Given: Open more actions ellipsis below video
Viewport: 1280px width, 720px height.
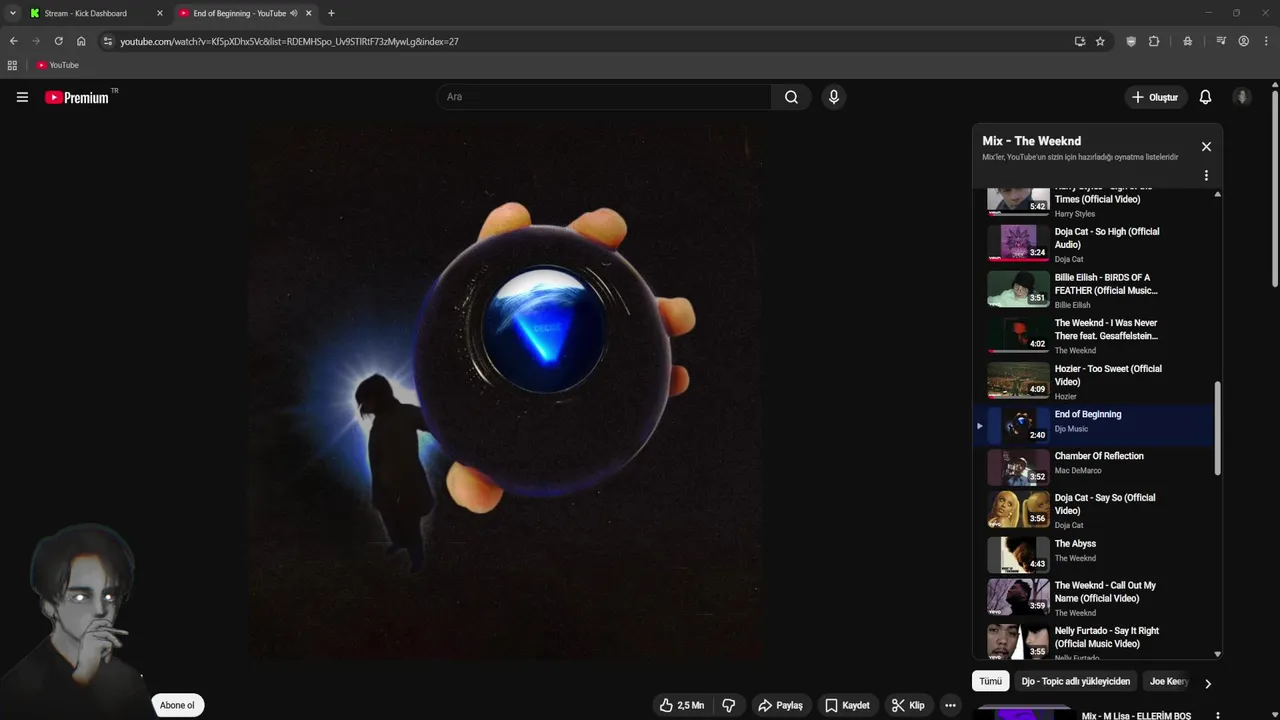Looking at the screenshot, I should 950,705.
